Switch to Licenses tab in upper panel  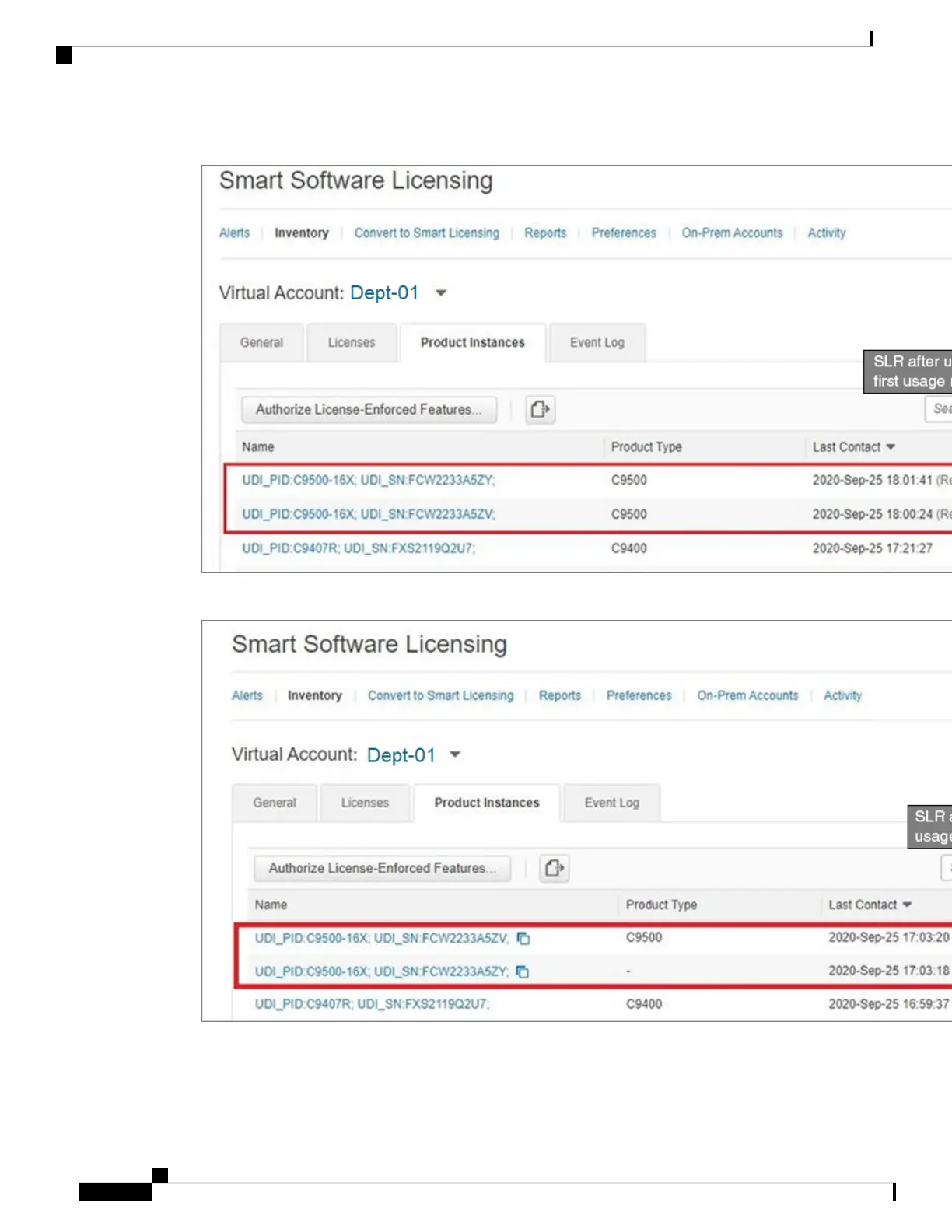click(x=352, y=343)
